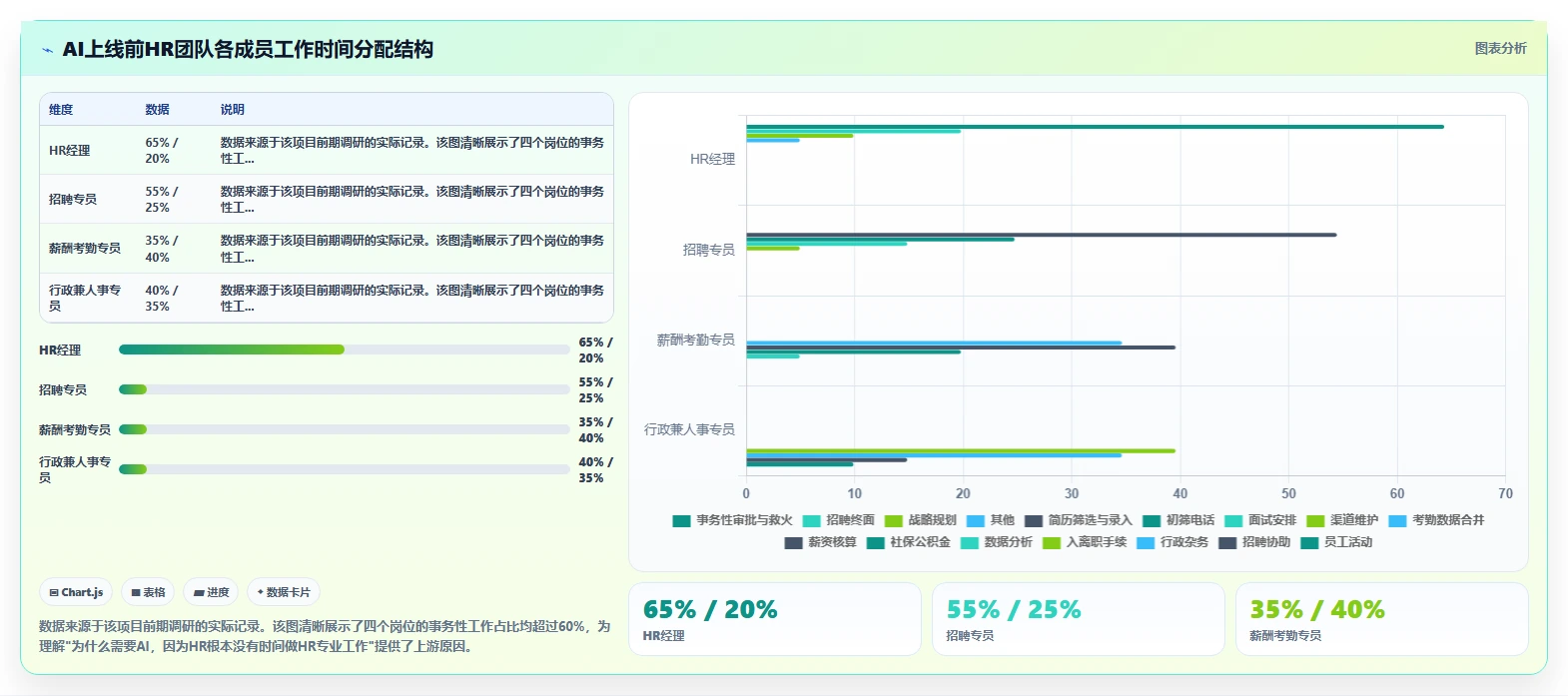
Task: Click the footer summary paragraph starting 数据来源于
Action: click(325, 636)
